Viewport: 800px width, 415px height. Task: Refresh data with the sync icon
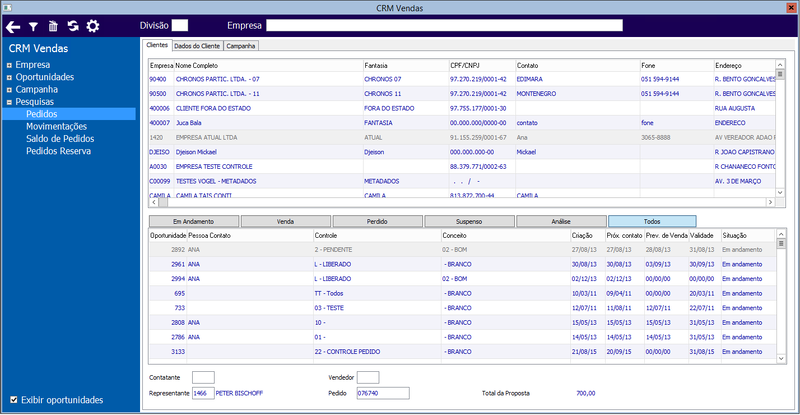click(x=73, y=26)
